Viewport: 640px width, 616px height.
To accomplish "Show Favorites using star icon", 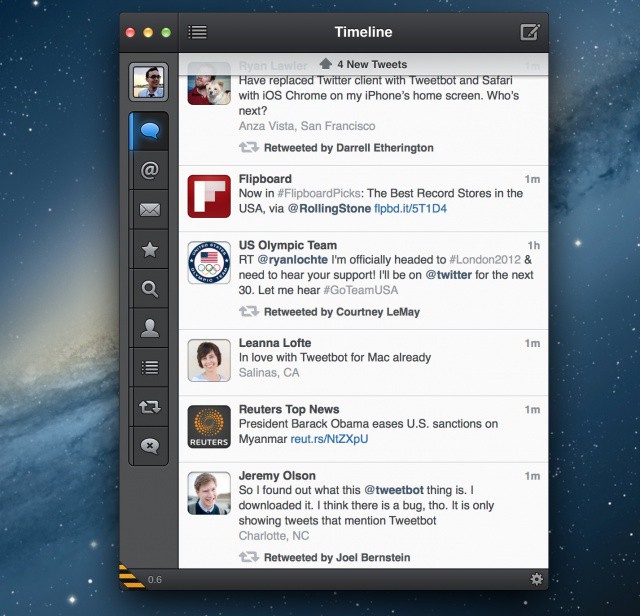I will pyautogui.click(x=150, y=250).
